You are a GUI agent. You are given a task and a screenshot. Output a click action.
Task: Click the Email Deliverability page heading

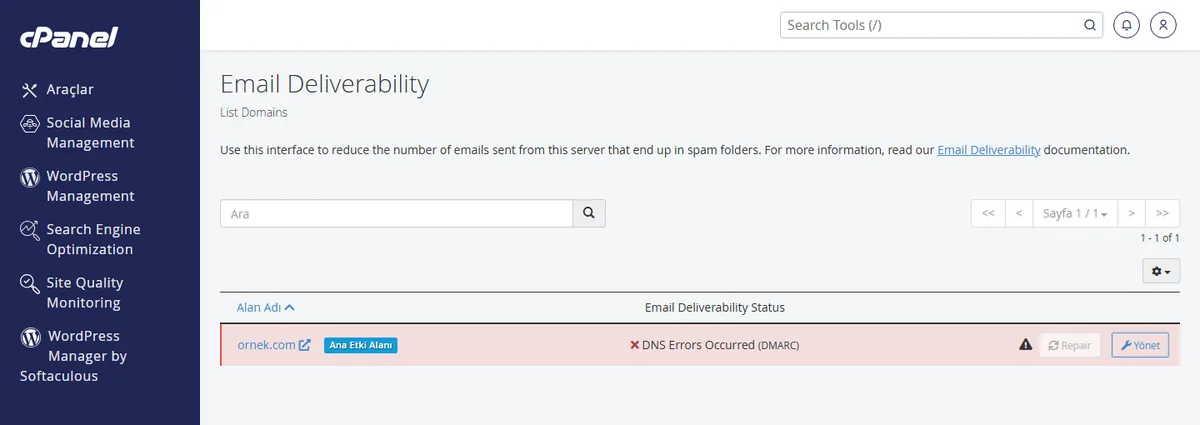pyautogui.click(x=324, y=84)
